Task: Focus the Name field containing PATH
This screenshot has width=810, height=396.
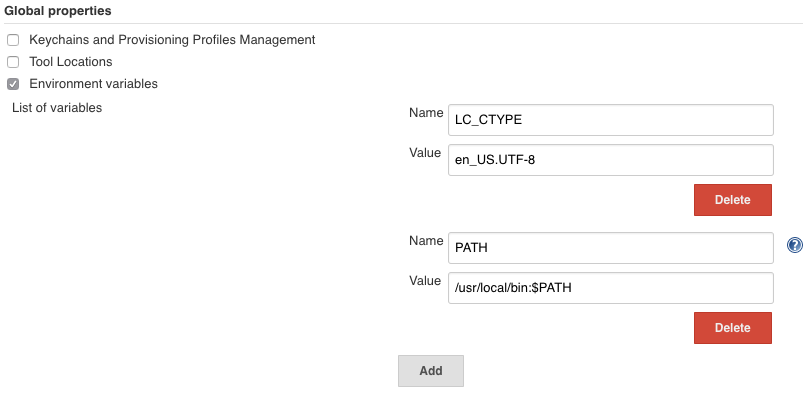Action: tap(611, 248)
